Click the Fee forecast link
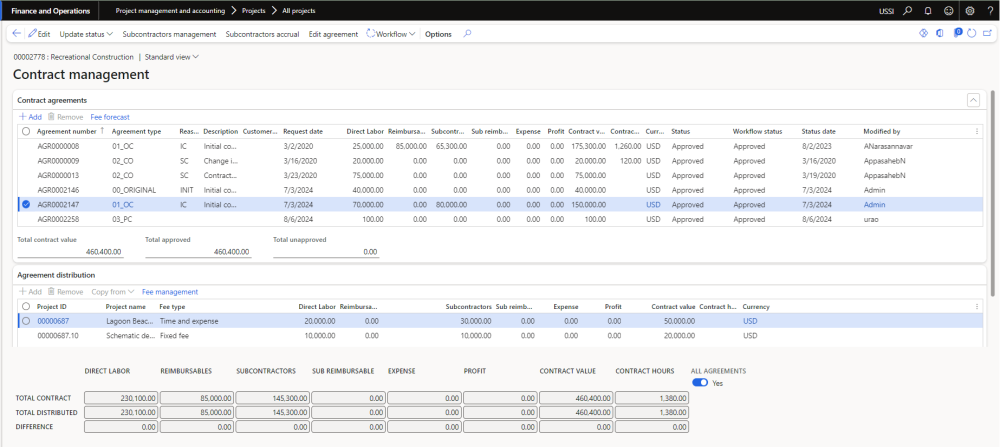 (x=110, y=117)
